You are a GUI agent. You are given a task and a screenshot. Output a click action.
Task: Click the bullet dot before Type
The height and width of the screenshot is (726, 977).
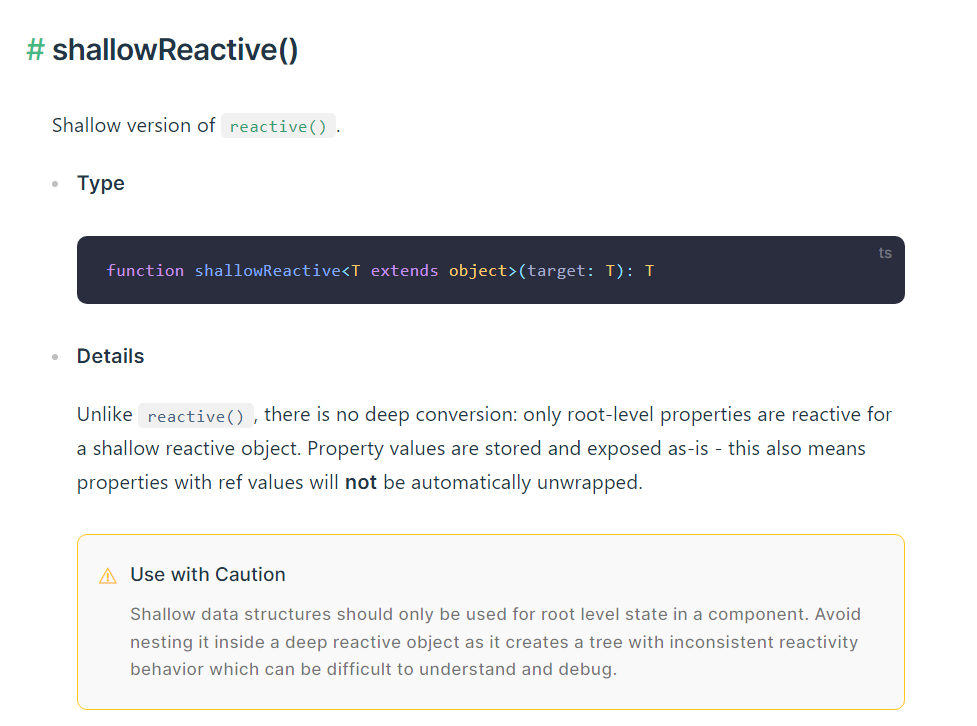(55, 185)
